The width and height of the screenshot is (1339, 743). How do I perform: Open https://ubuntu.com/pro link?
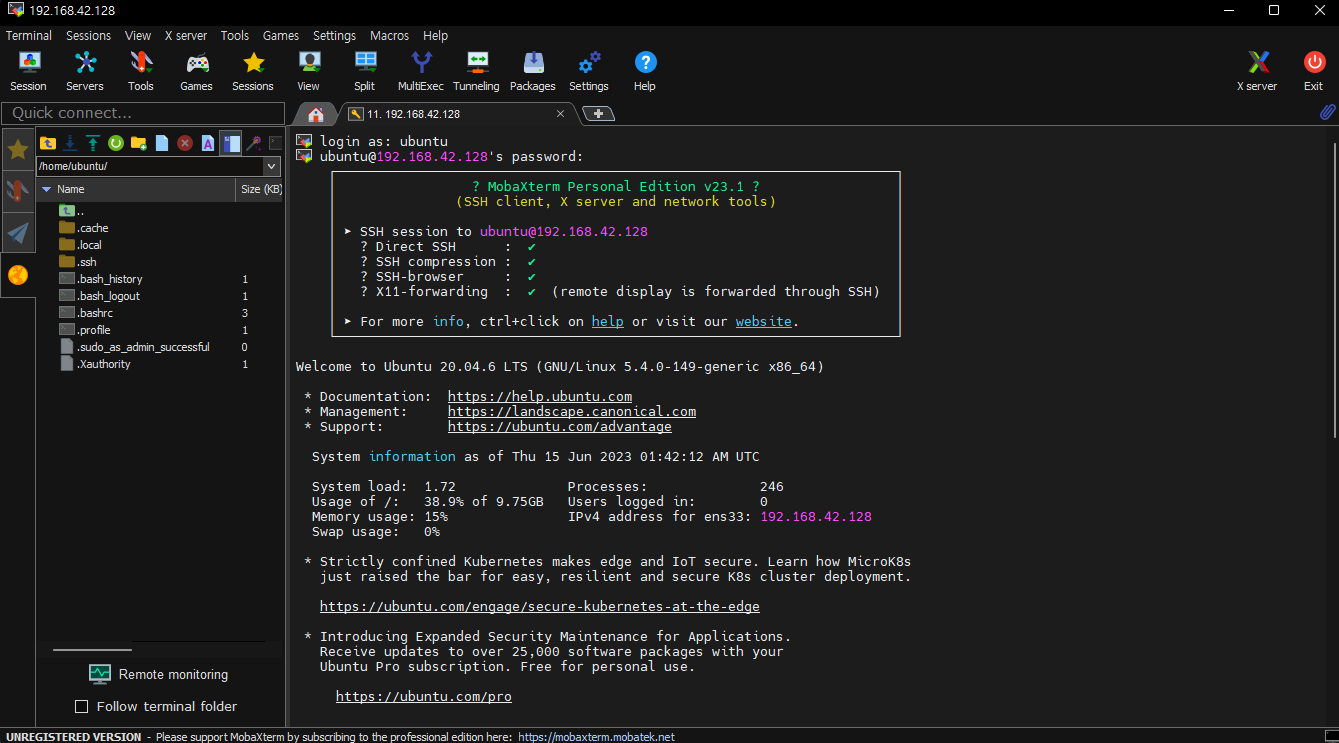pos(424,696)
